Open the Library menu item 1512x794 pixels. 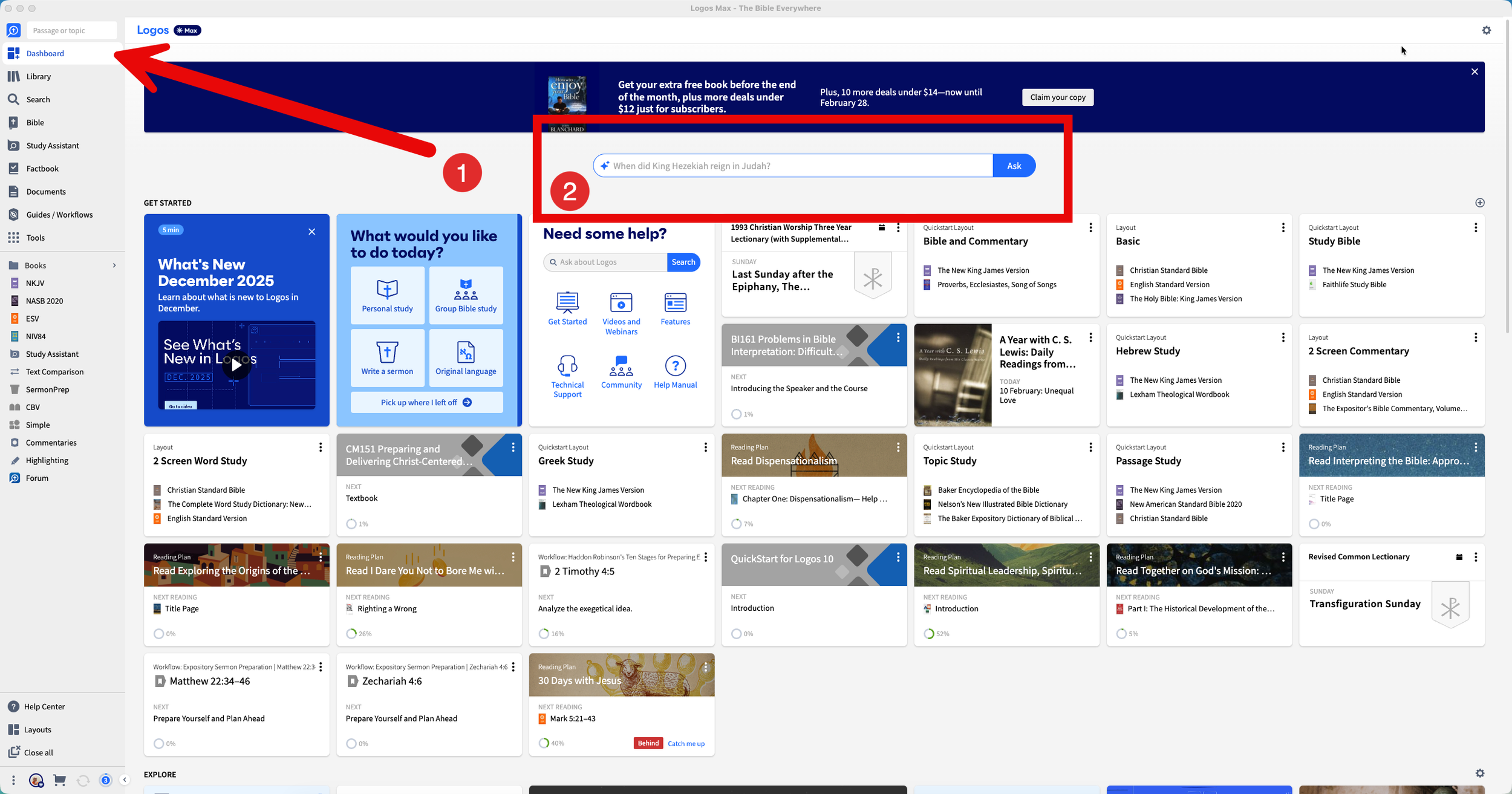(38, 77)
